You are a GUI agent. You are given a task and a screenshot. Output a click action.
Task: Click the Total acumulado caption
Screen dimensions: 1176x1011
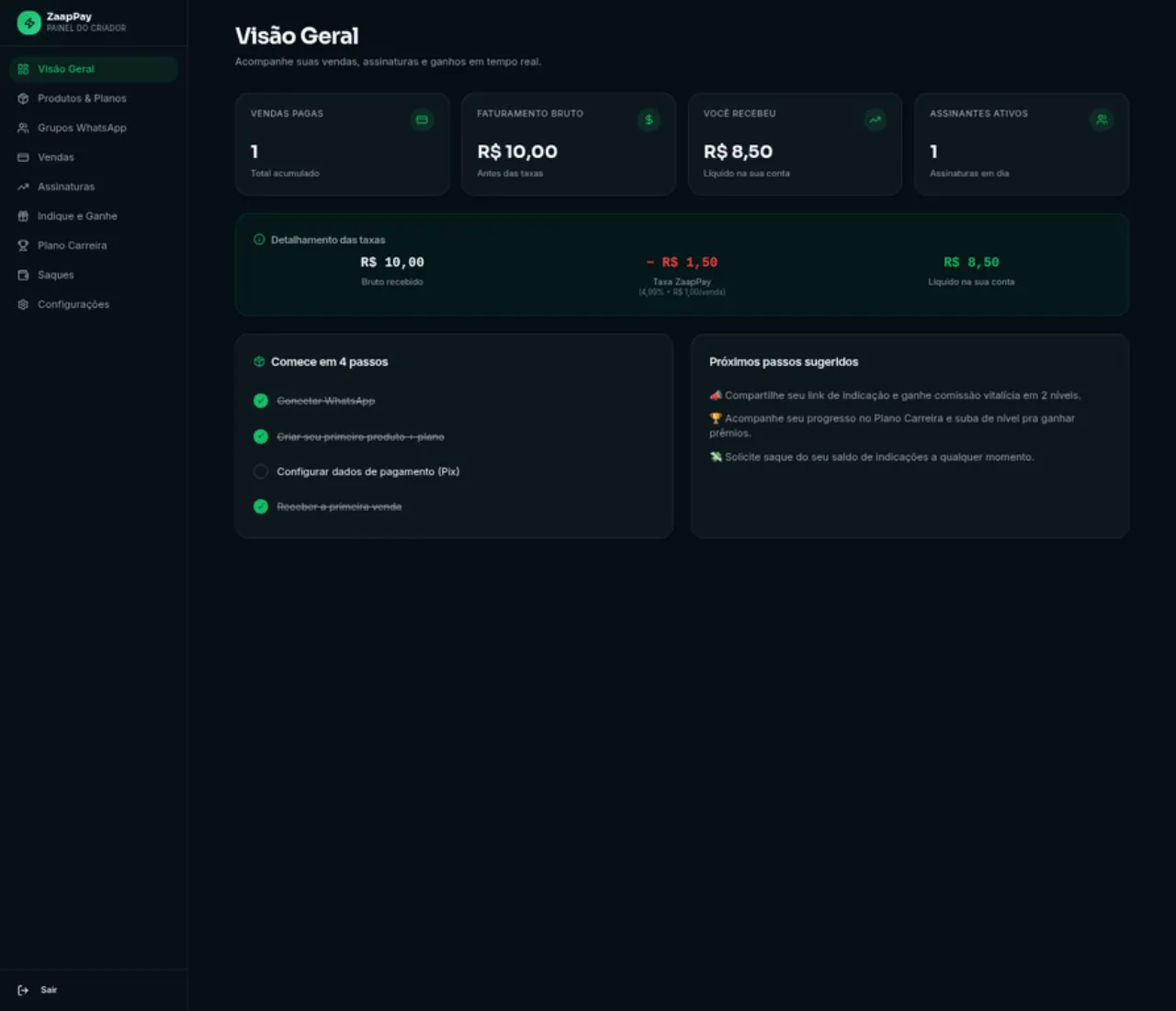point(285,174)
